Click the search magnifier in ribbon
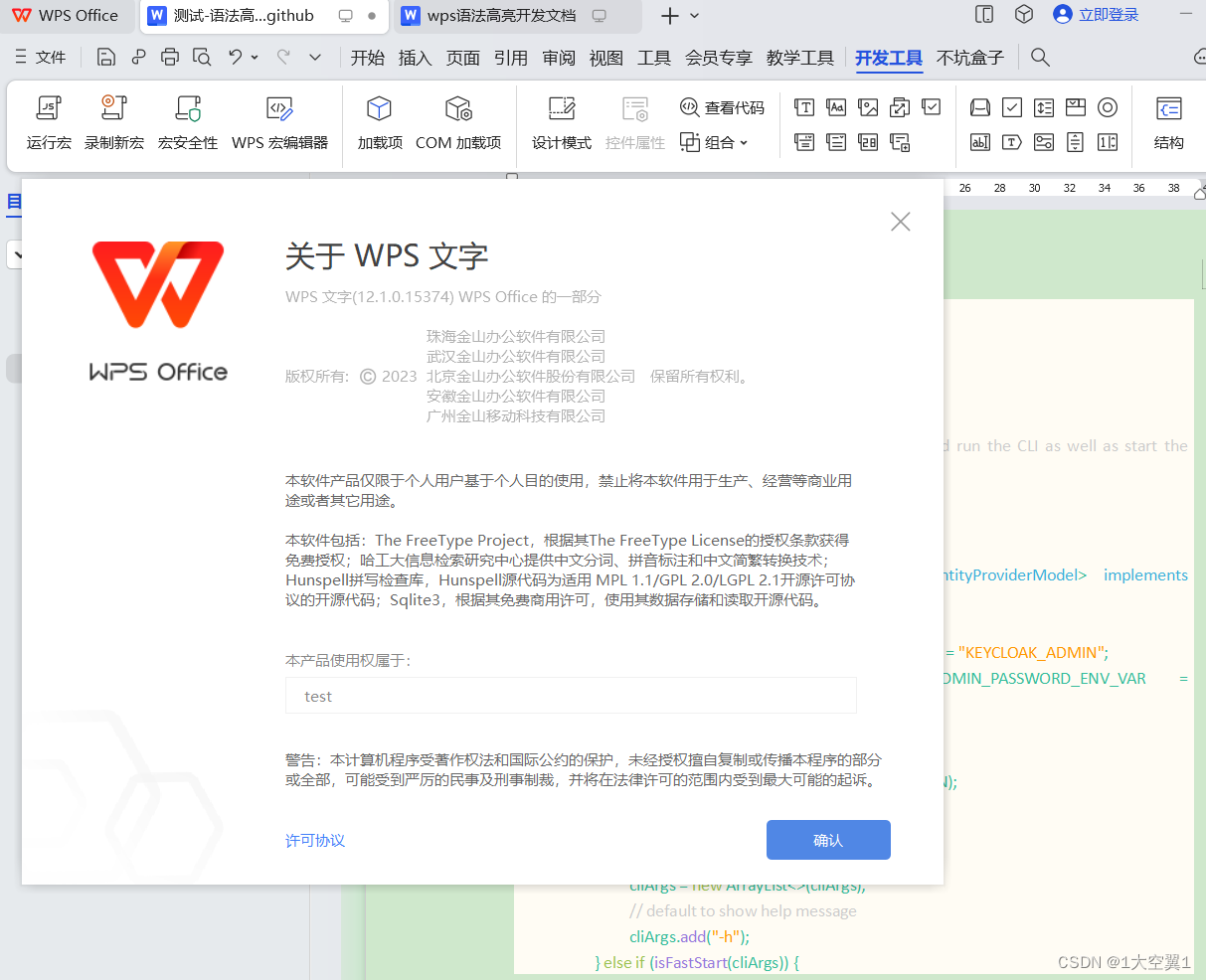The image size is (1206, 980). pyautogui.click(x=1040, y=58)
